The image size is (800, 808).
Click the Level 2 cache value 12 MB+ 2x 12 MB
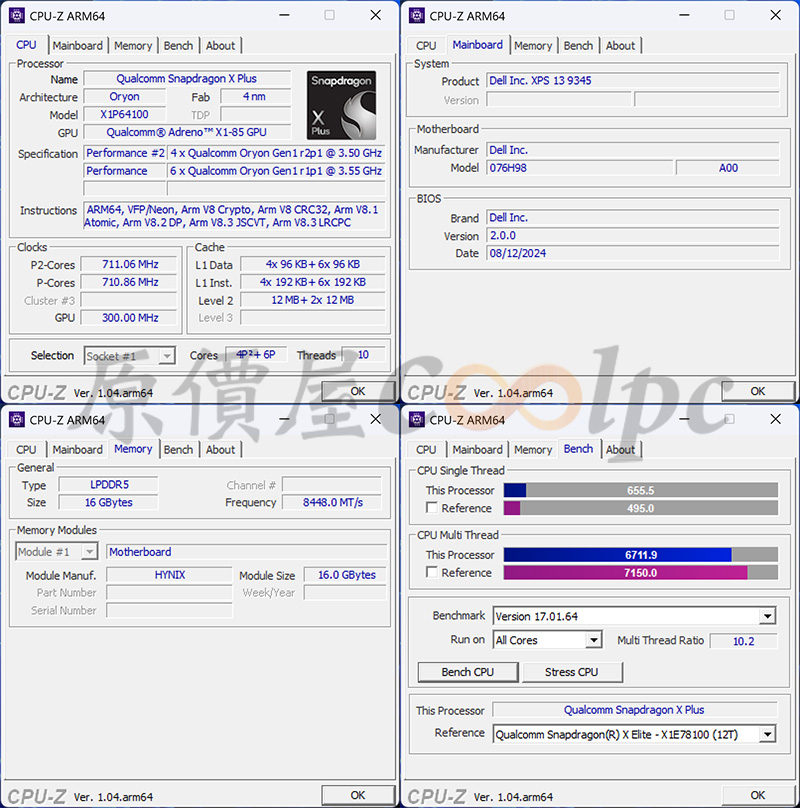pyautogui.click(x=313, y=300)
